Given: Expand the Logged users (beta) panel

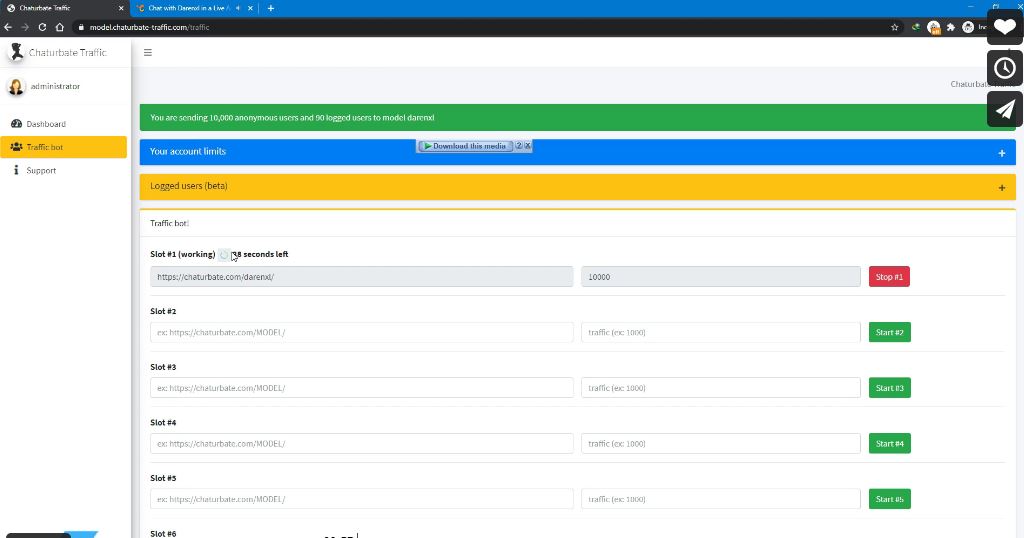Looking at the screenshot, I should [1001, 187].
